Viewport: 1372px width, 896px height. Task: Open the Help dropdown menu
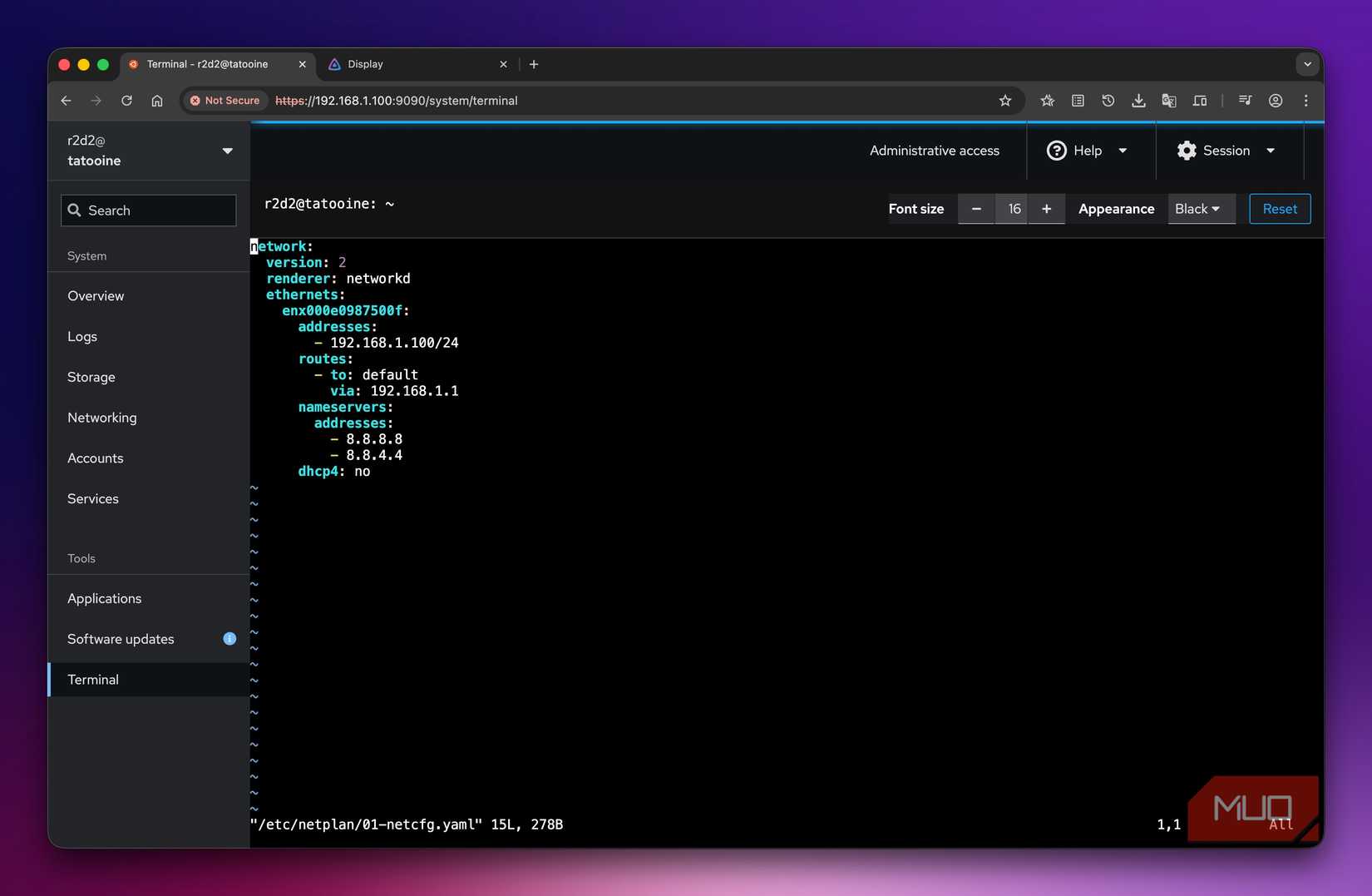click(1087, 151)
